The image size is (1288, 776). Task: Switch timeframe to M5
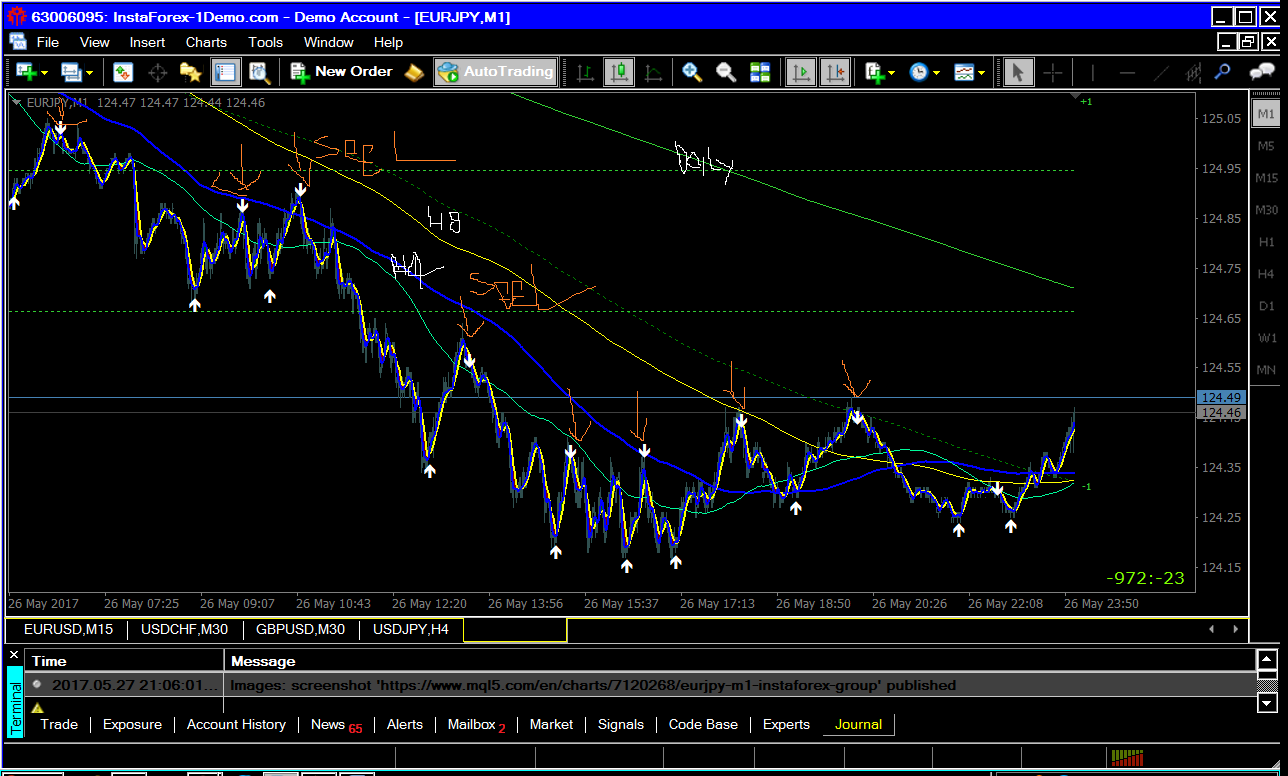coord(1266,145)
